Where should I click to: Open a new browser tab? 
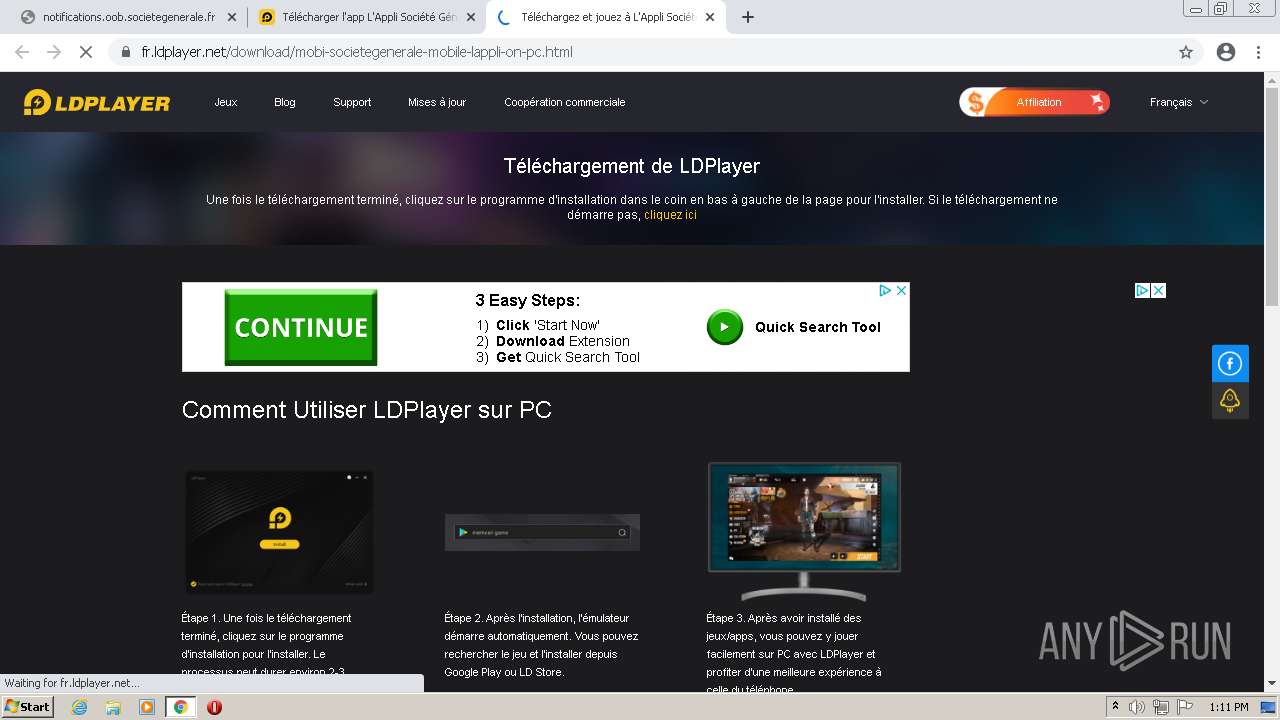[747, 17]
